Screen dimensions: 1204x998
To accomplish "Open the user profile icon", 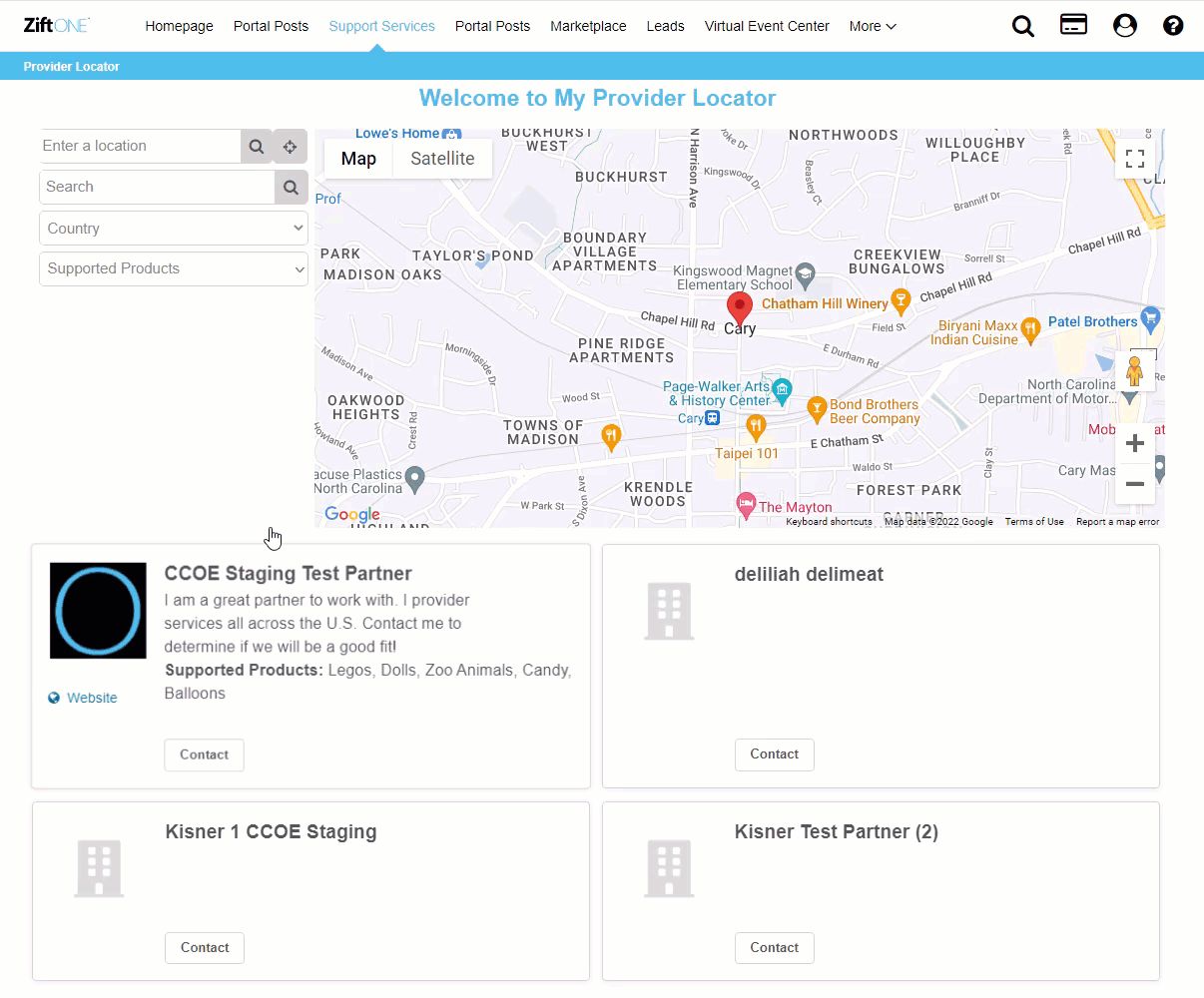I will 1125,26.
